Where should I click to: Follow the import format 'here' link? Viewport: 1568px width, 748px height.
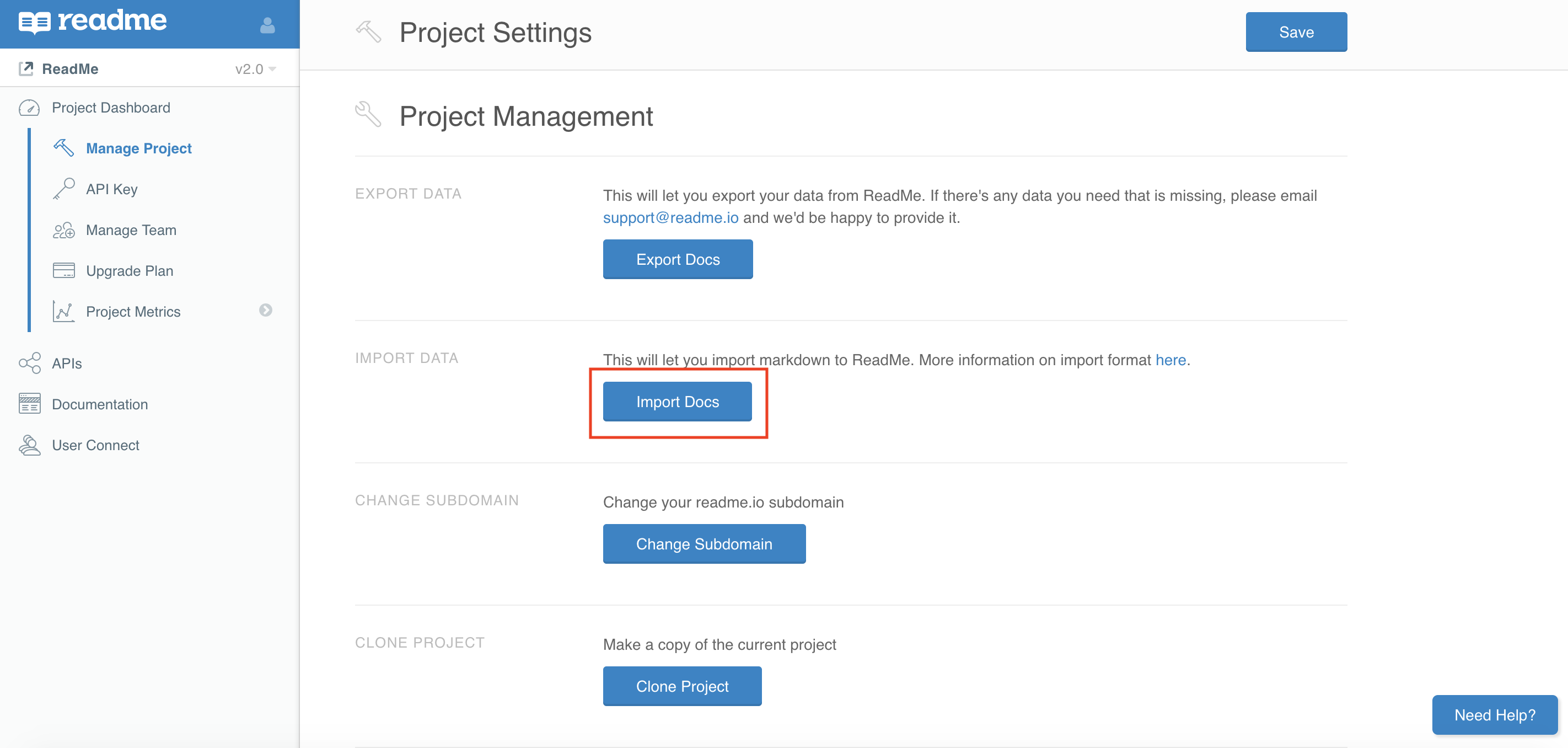point(1170,359)
